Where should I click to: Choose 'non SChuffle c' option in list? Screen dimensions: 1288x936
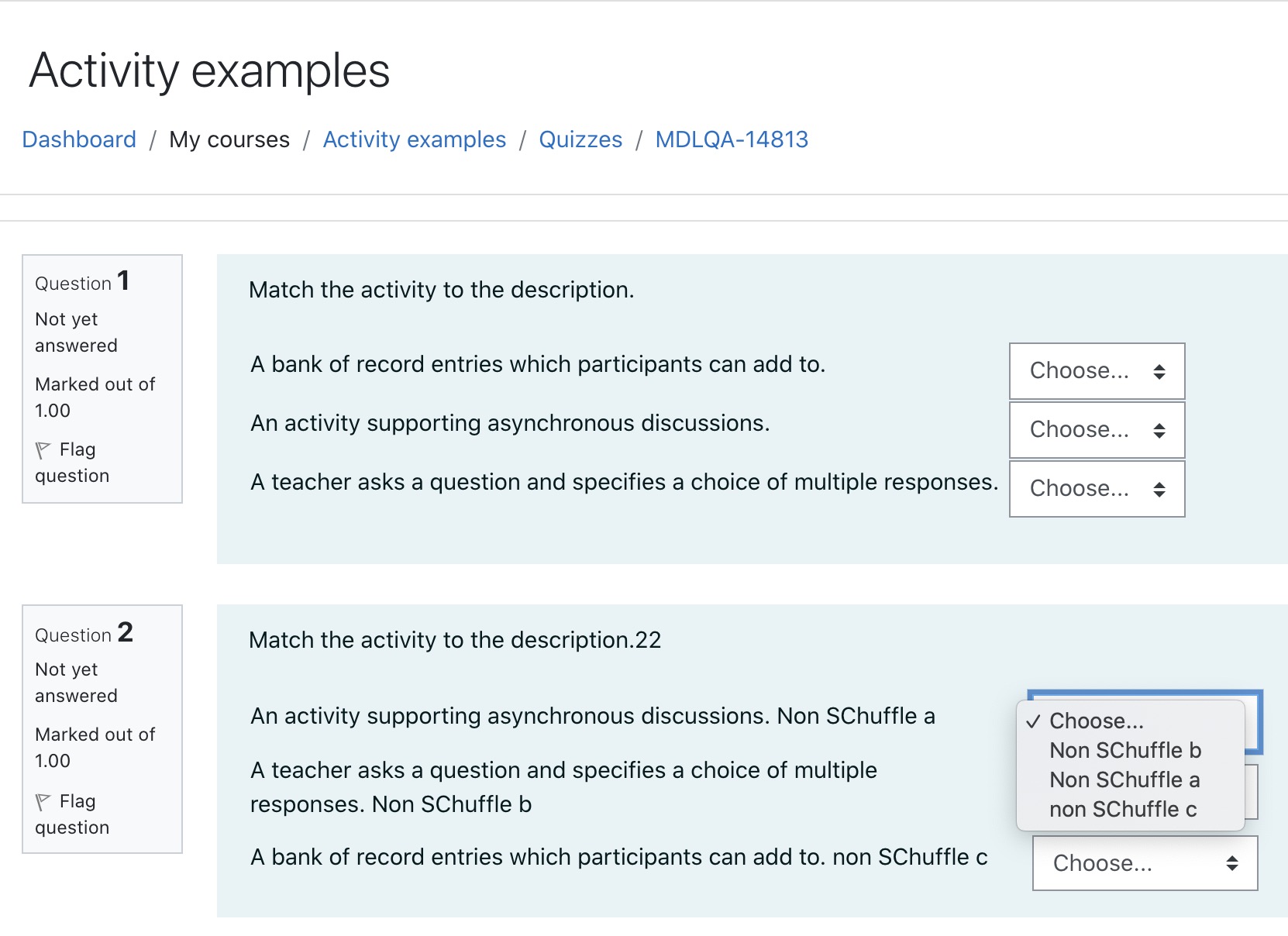point(1123,809)
